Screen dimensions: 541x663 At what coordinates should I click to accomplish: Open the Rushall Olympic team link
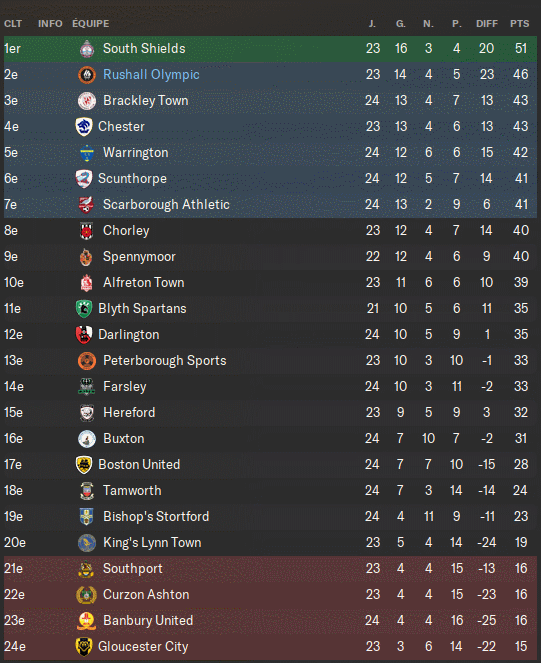coord(151,75)
